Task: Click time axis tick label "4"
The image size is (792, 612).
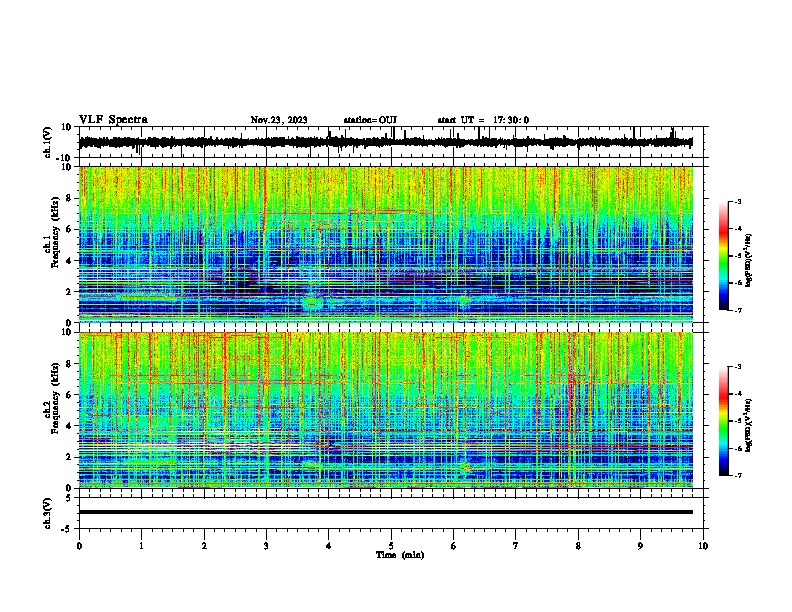Action: pyautogui.click(x=329, y=546)
